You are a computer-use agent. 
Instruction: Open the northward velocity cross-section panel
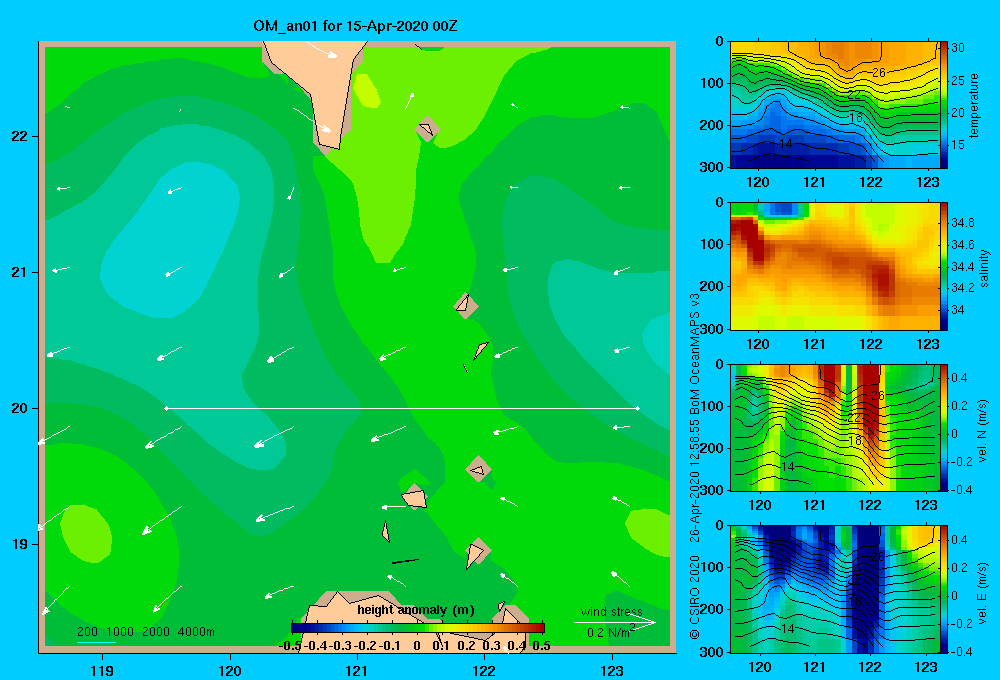coord(834,427)
